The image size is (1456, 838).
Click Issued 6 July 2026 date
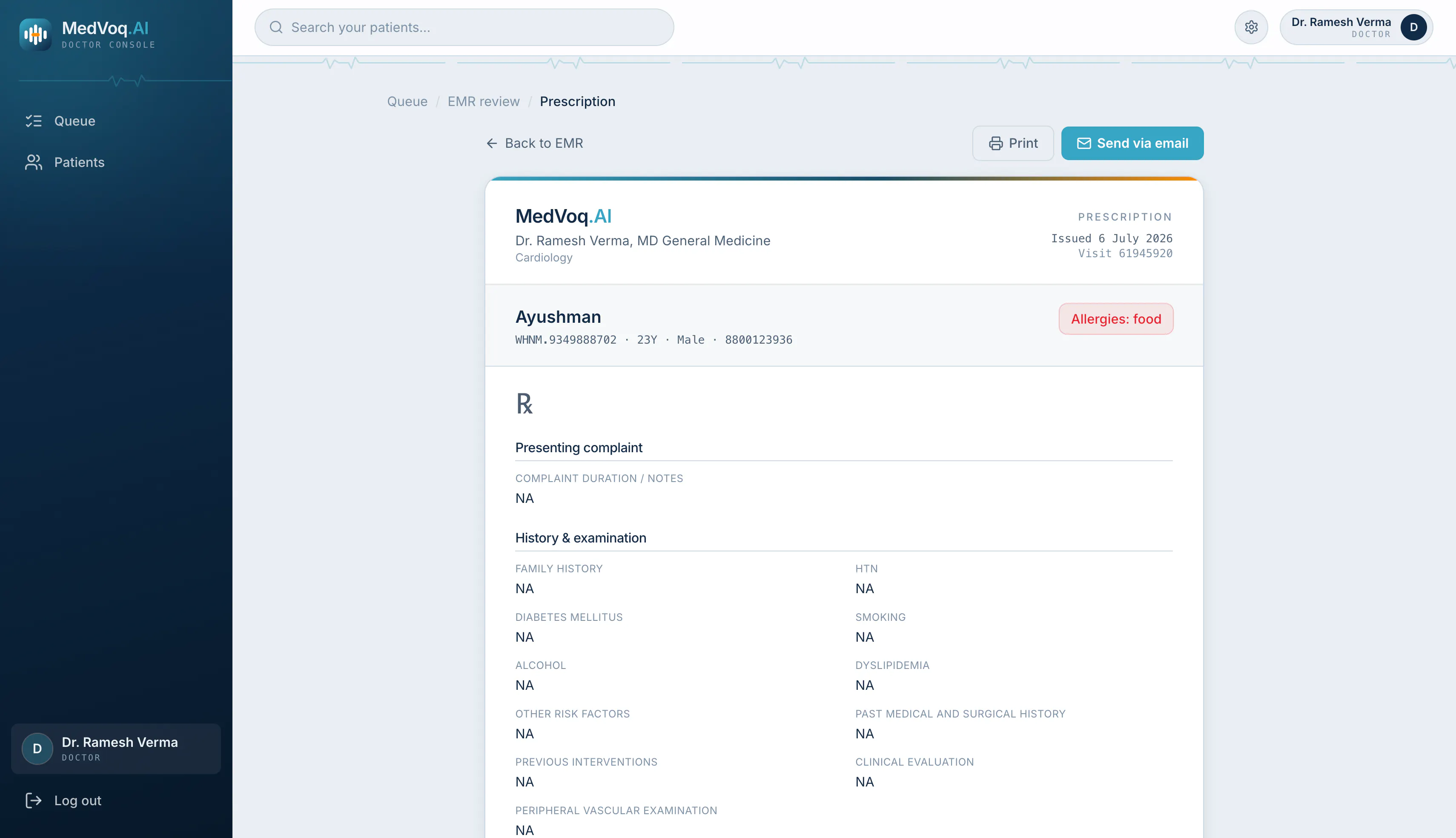(1112, 238)
